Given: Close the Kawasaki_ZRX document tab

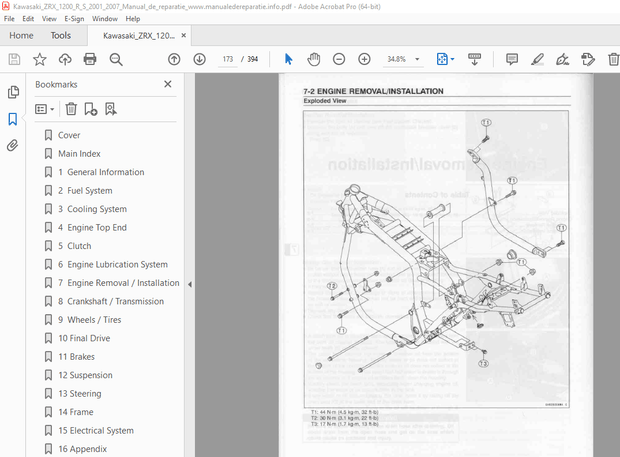Looking at the screenshot, I should pos(183,35).
